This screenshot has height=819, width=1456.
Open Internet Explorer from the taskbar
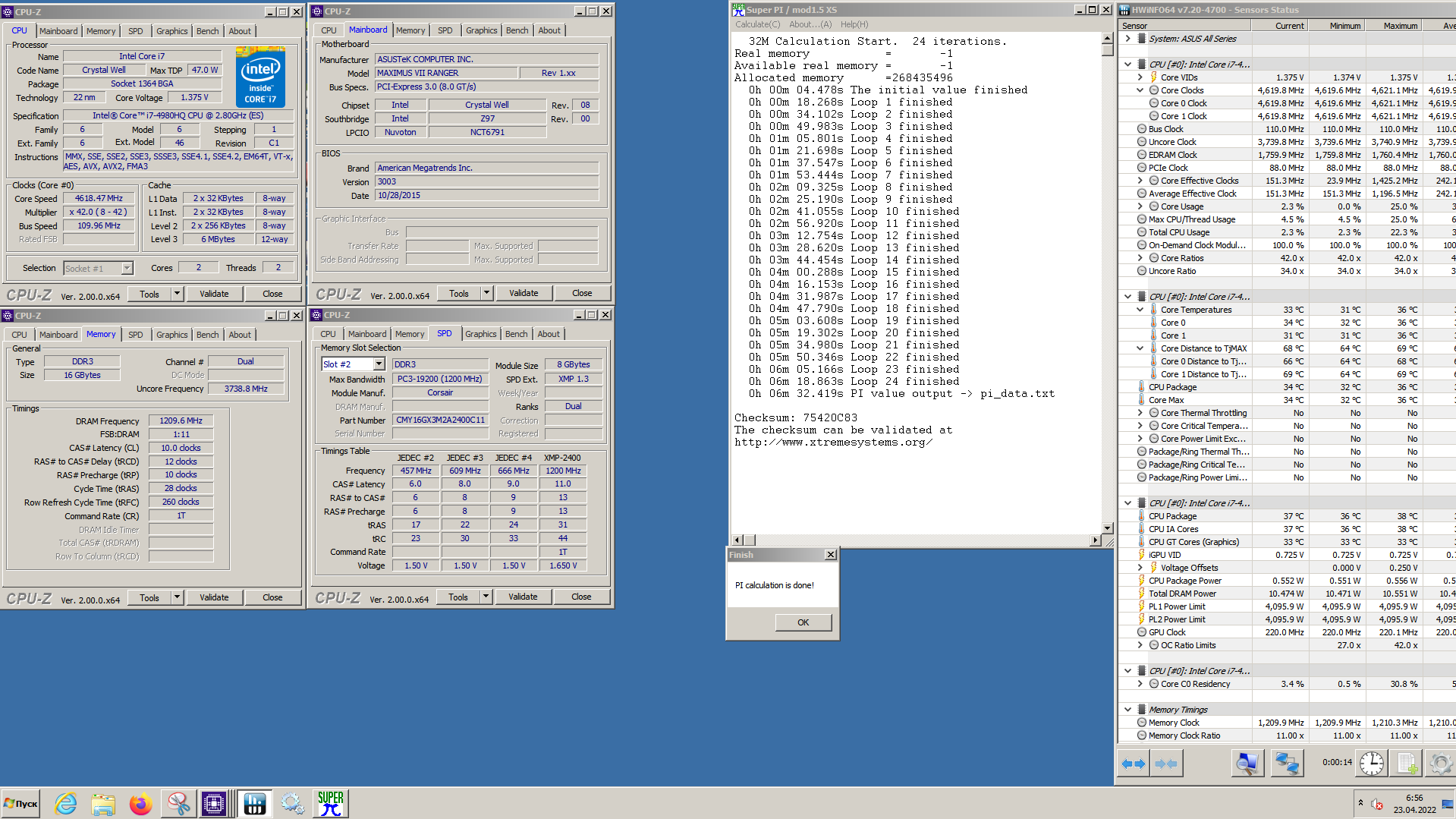click(66, 803)
